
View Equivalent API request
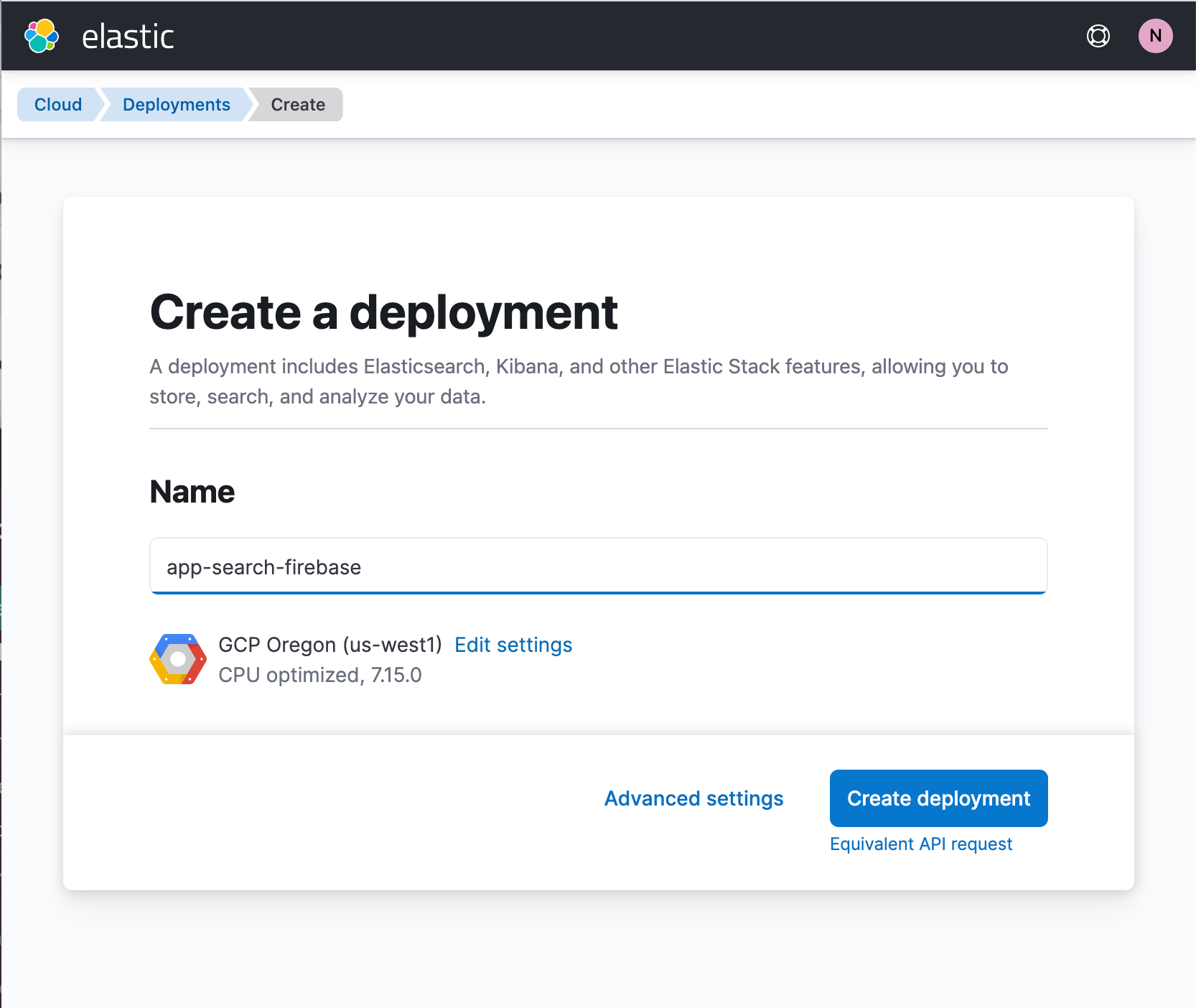pos(921,844)
